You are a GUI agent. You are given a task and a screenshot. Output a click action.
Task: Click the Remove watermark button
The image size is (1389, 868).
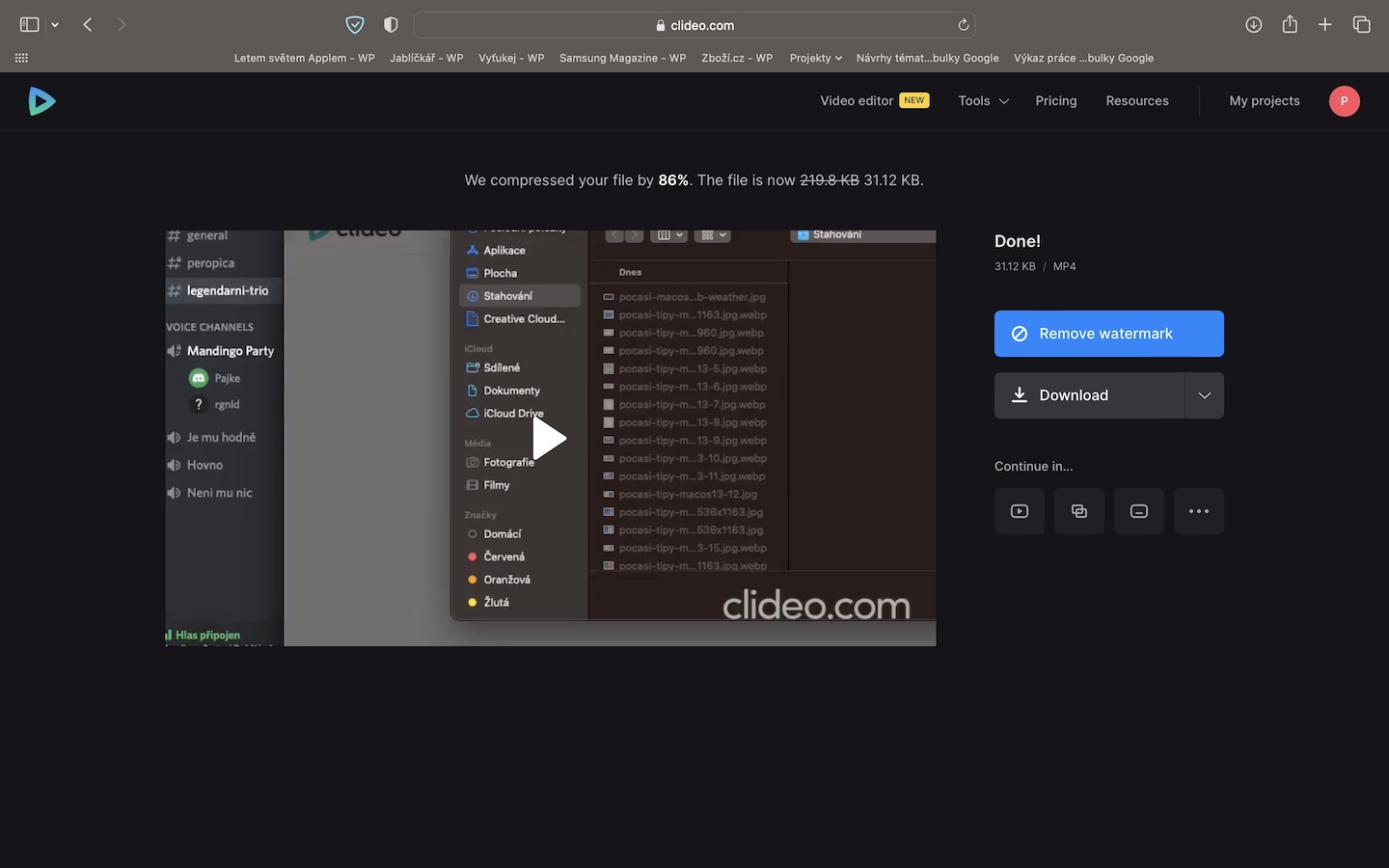pyautogui.click(x=1109, y=334)
